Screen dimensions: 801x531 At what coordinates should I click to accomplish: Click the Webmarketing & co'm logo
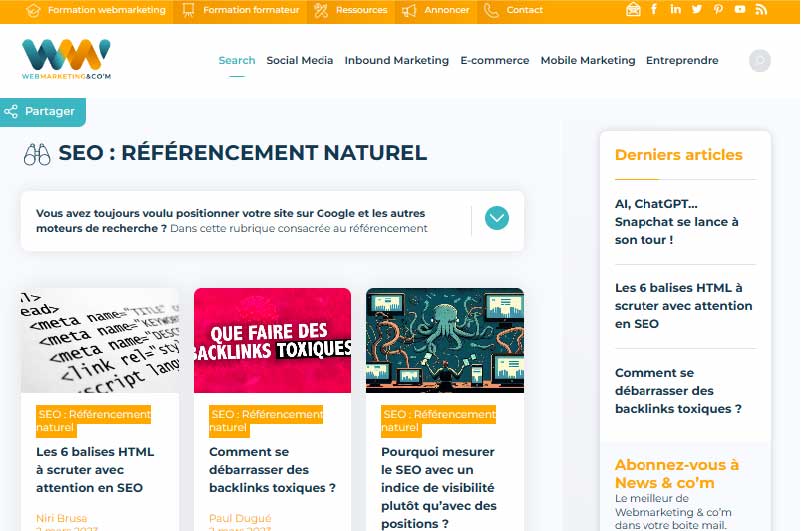66,59
